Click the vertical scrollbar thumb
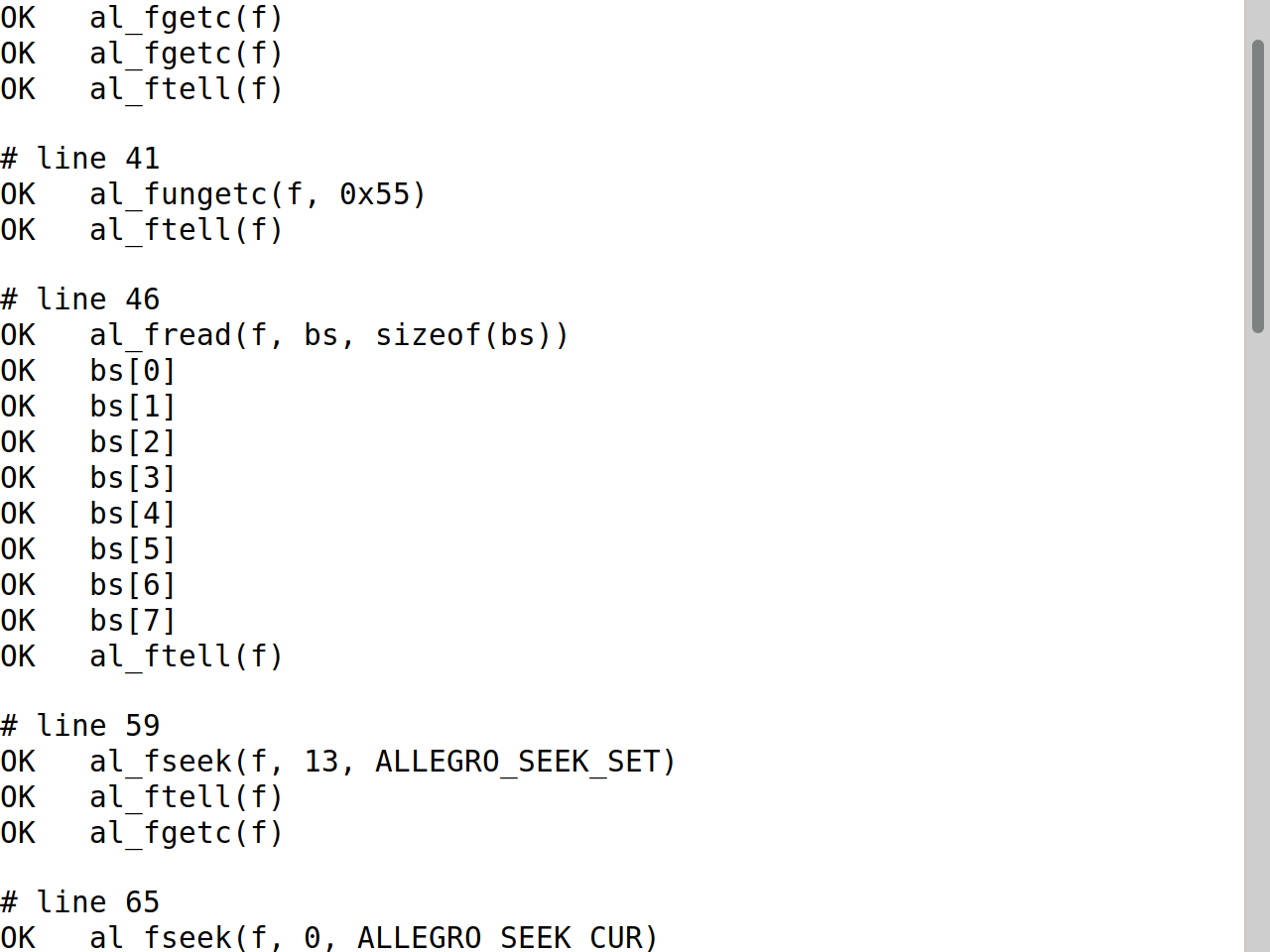This screenshot has height=952, width=1270. [1258, 186]
